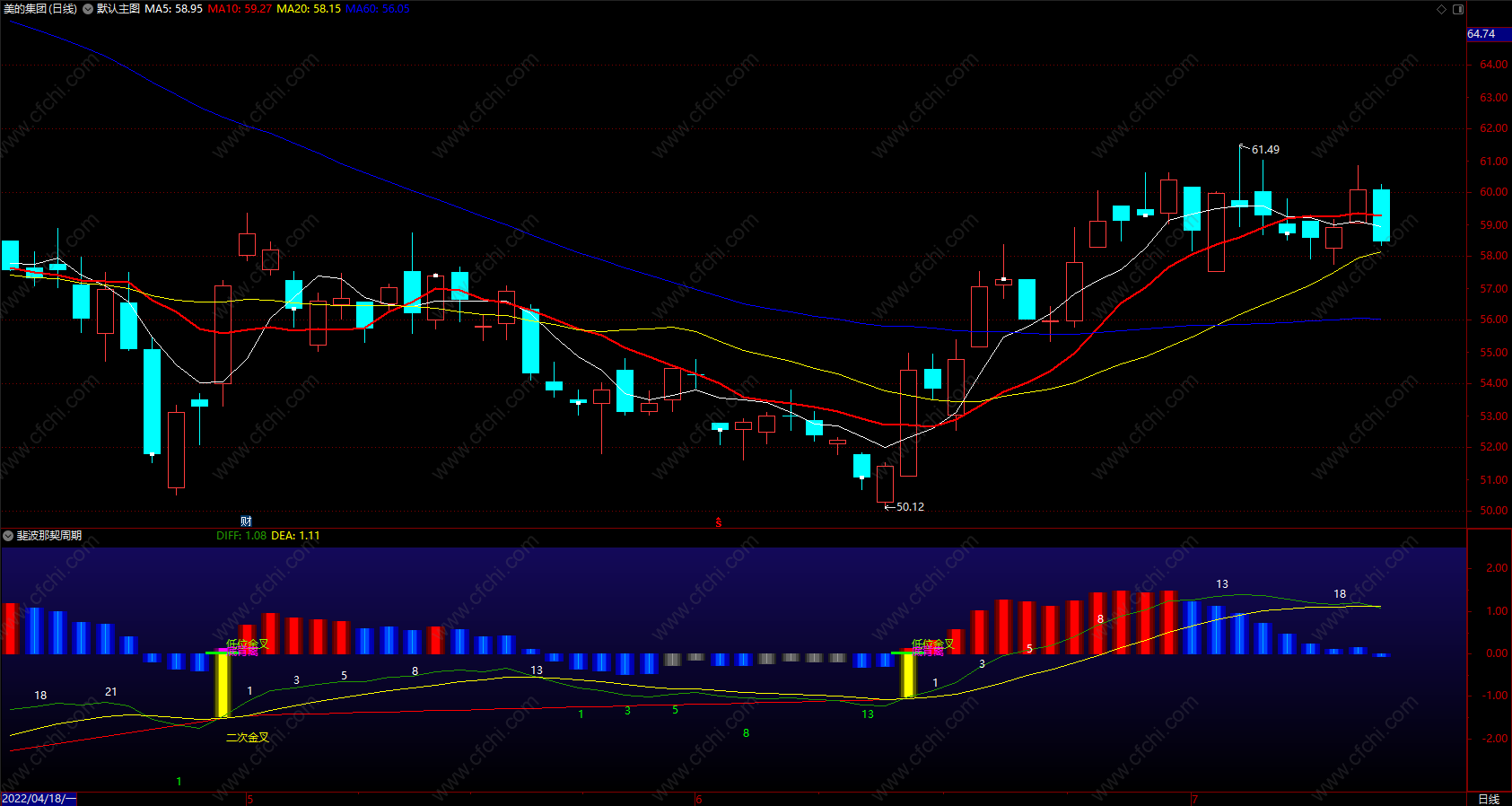The height and width of the screenshot is (806, 1512).
Task: Click the month 7 marker on time axis
Action: (1195, 799)
